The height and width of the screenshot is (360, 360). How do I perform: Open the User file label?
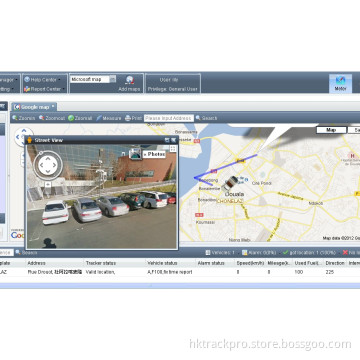tap(169, 80)
